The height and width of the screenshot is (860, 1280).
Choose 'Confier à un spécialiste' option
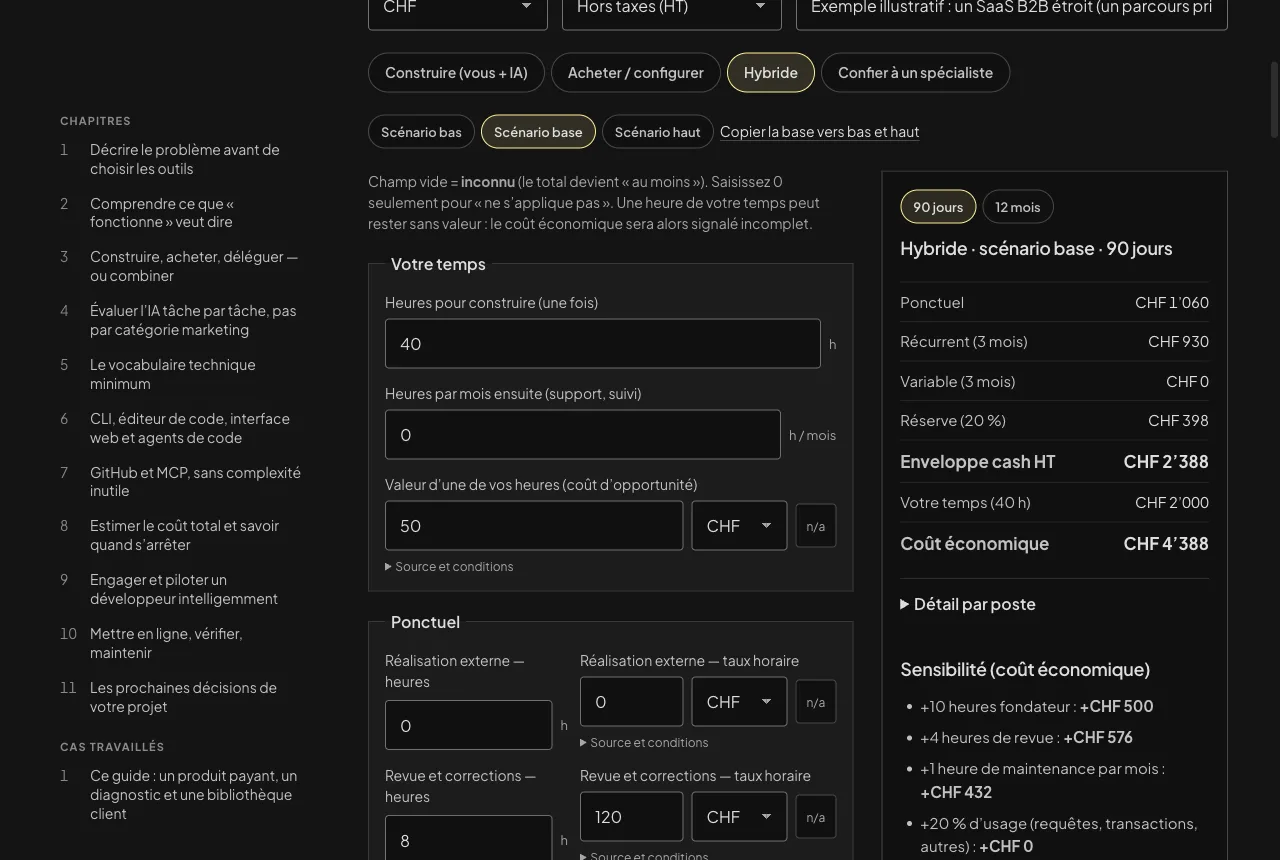(x=915, y=72)
